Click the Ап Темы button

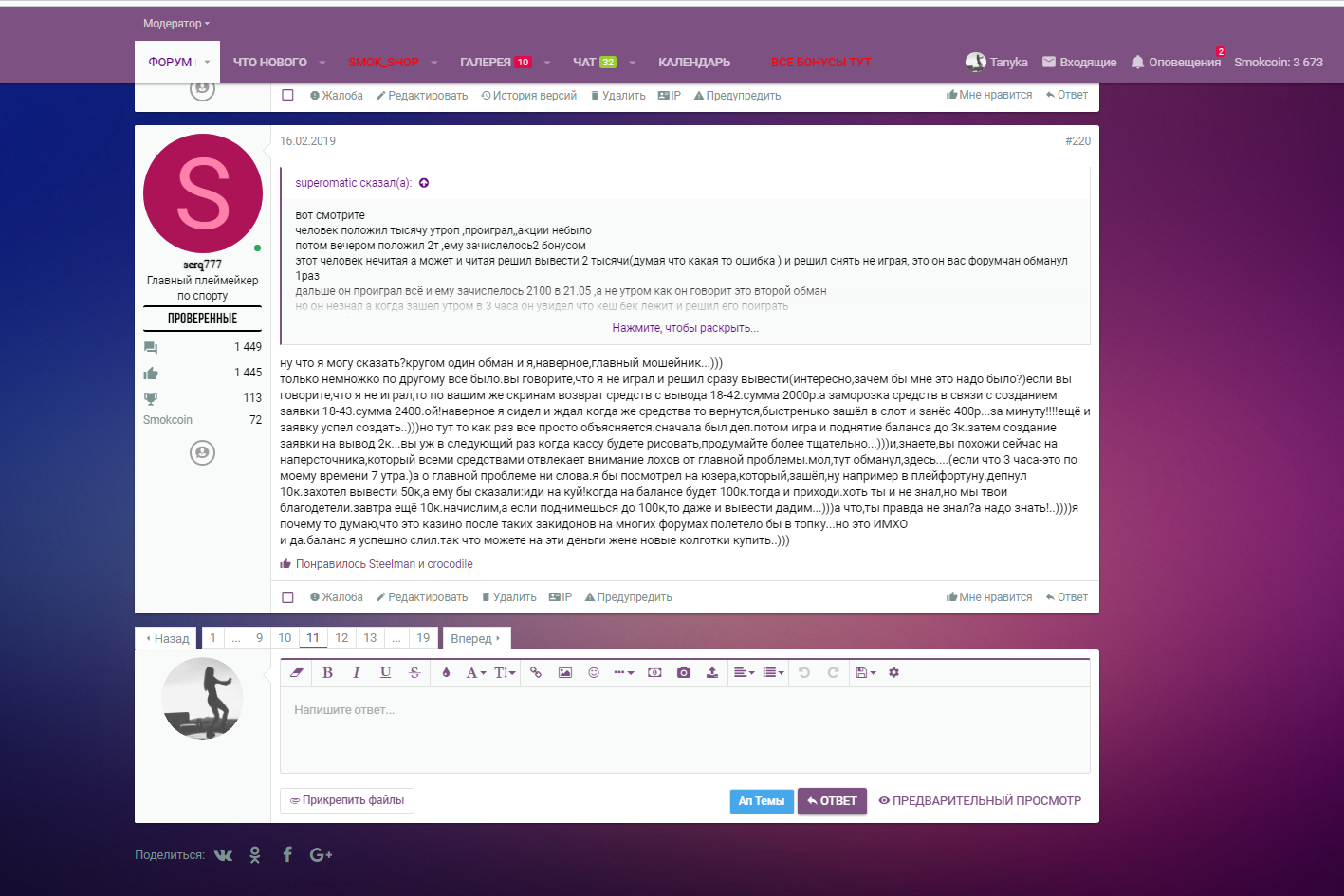point(762,801)
